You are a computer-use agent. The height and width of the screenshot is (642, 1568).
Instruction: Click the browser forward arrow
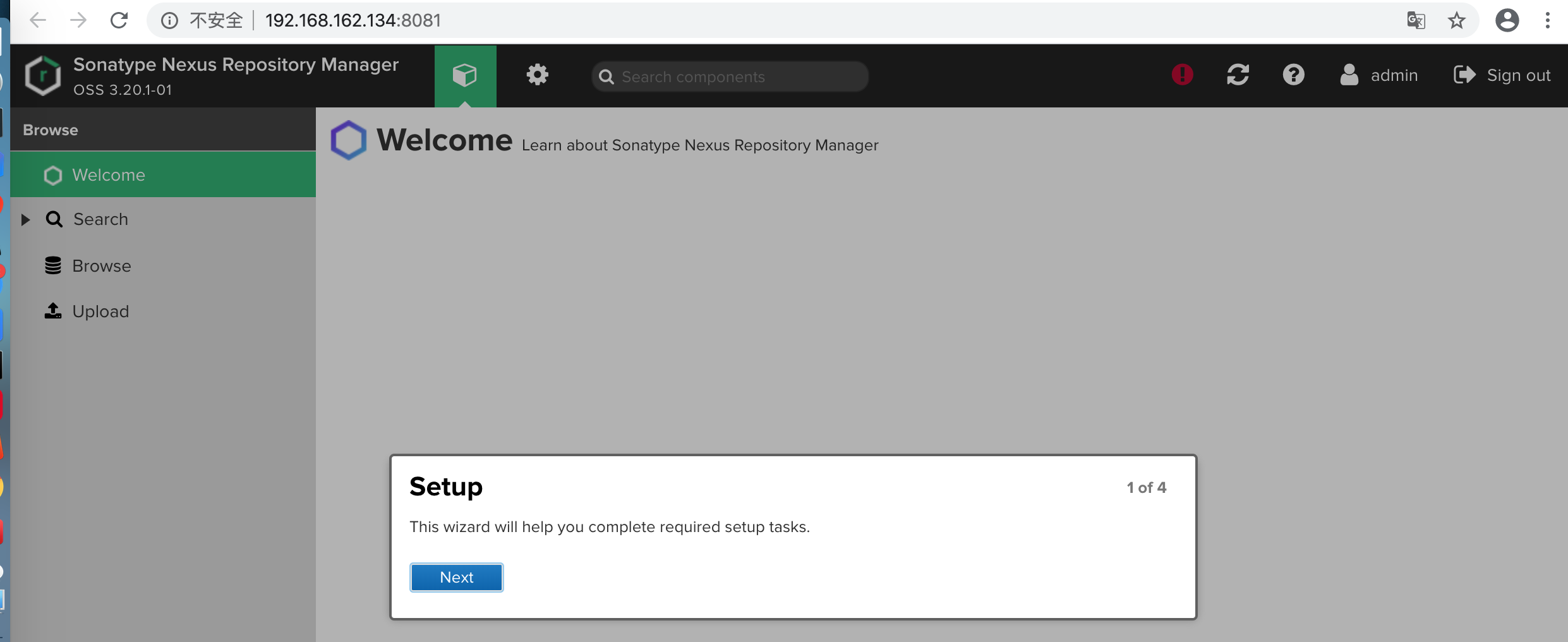[x=78, y=20]
